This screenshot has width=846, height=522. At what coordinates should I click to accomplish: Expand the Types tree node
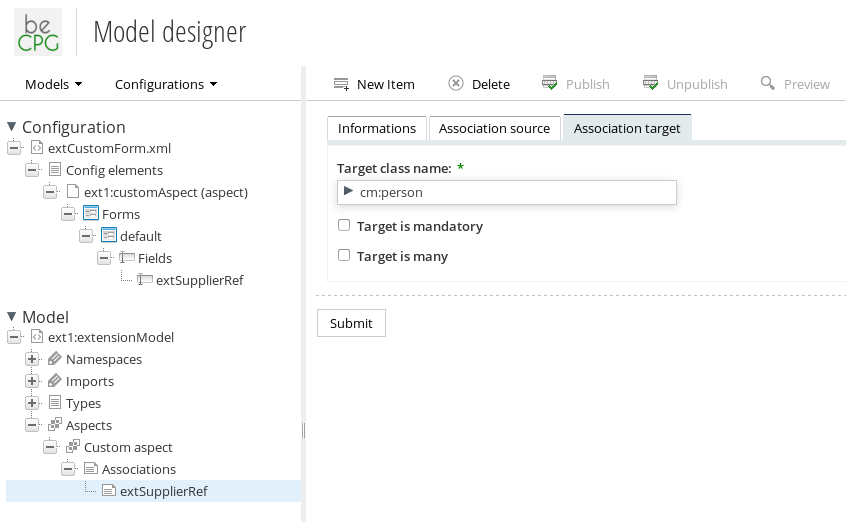point(32,403)
